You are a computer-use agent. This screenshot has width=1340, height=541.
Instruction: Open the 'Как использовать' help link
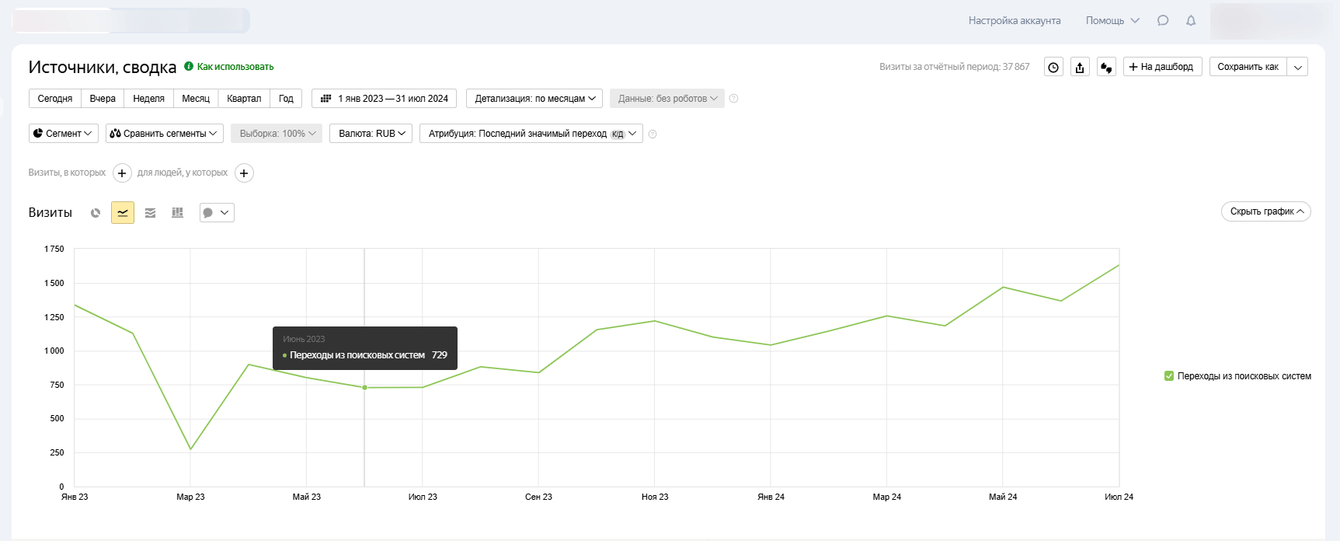point(234,67)
